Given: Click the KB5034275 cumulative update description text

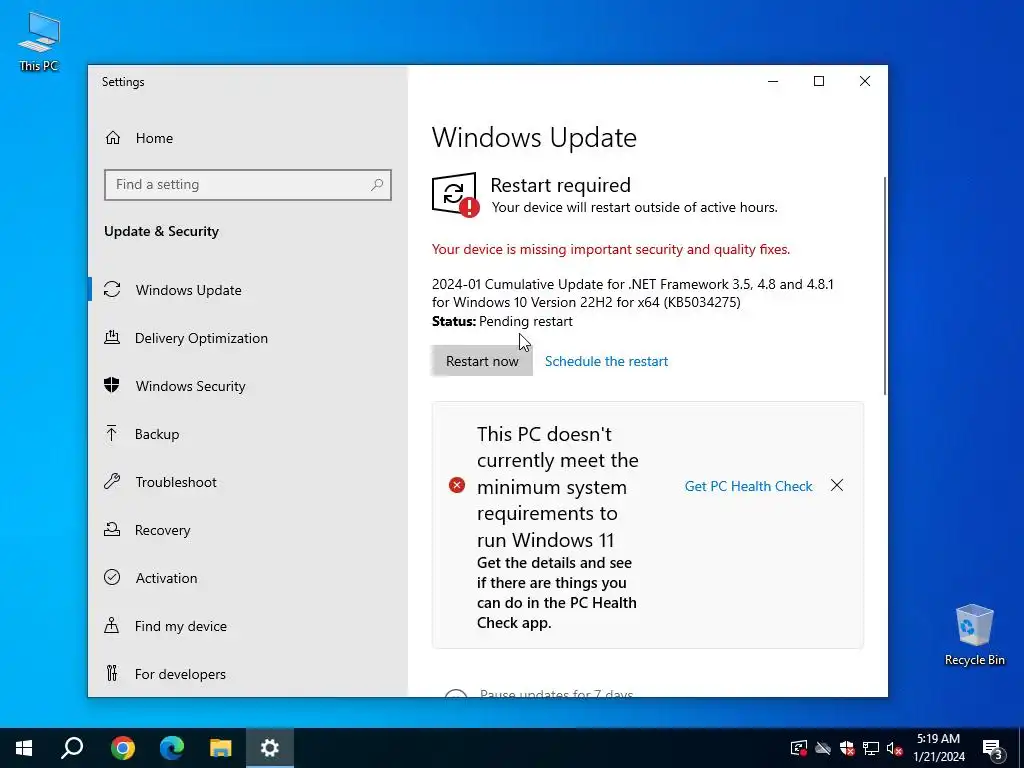Looking at the screenshot, I should point(632,293).
